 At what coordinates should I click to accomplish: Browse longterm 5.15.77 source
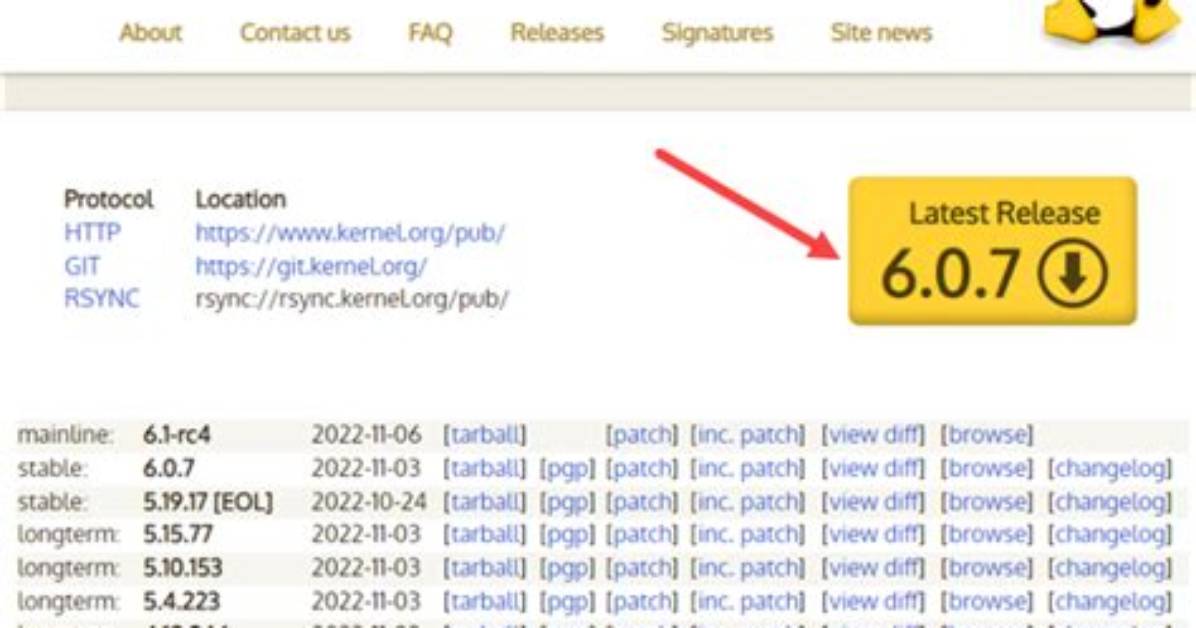click(986, 534)
